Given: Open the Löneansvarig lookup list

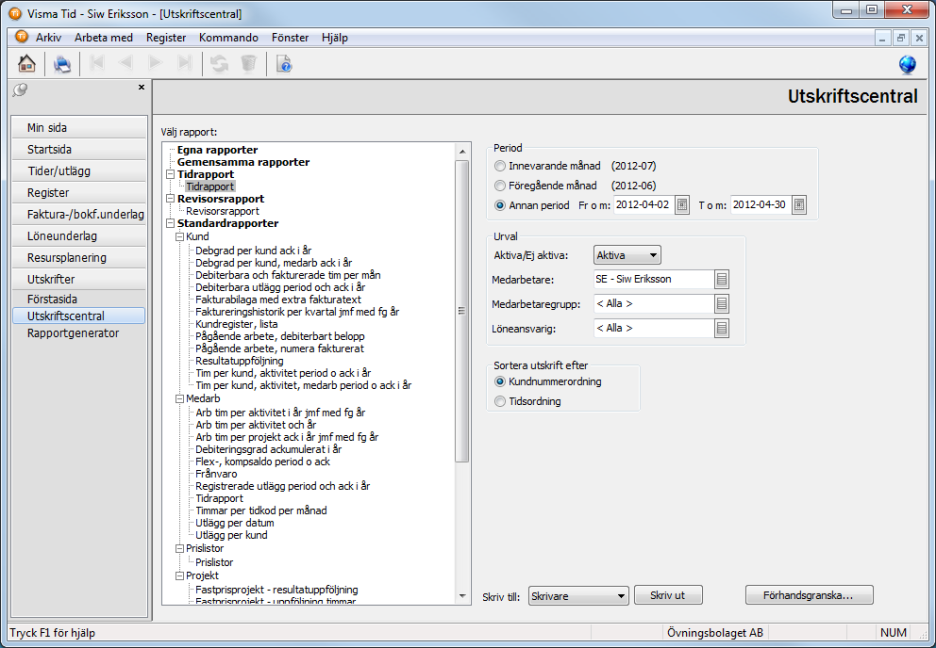Looking at the screenshot, I should (722, 328).
